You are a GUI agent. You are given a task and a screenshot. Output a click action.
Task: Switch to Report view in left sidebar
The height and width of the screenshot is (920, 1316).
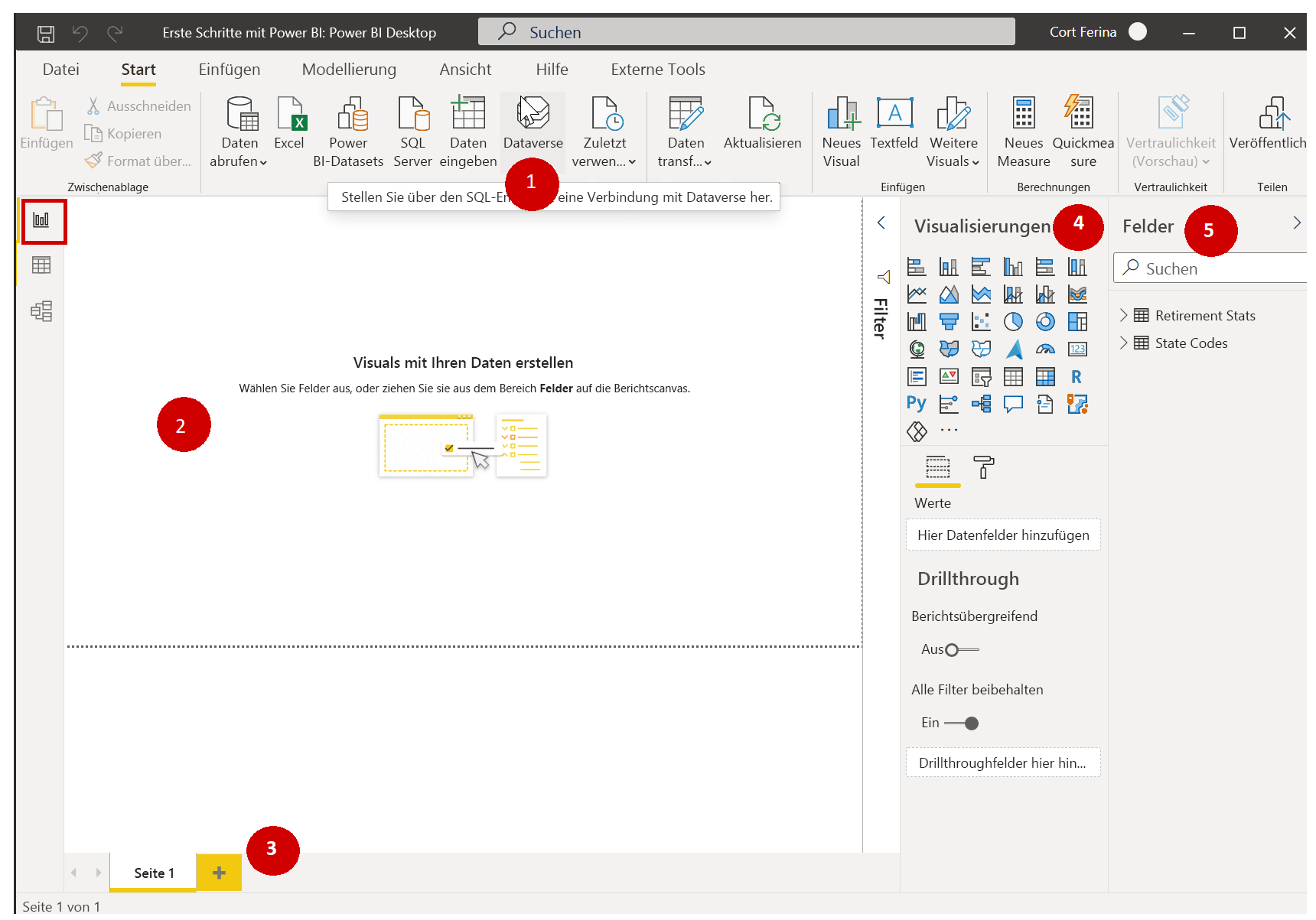point(44,221)
